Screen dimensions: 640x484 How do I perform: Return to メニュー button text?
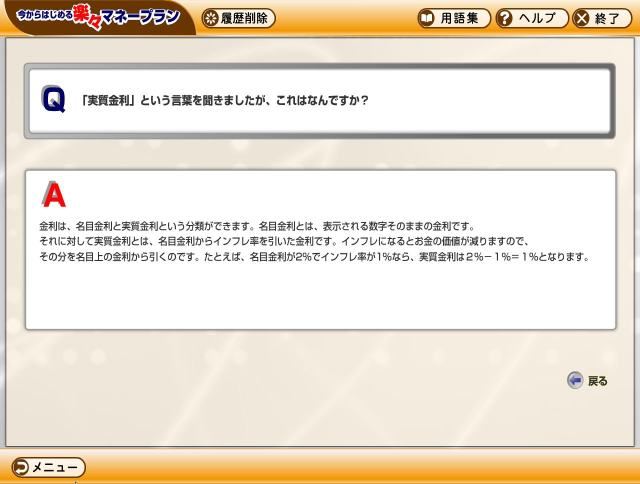55,467
